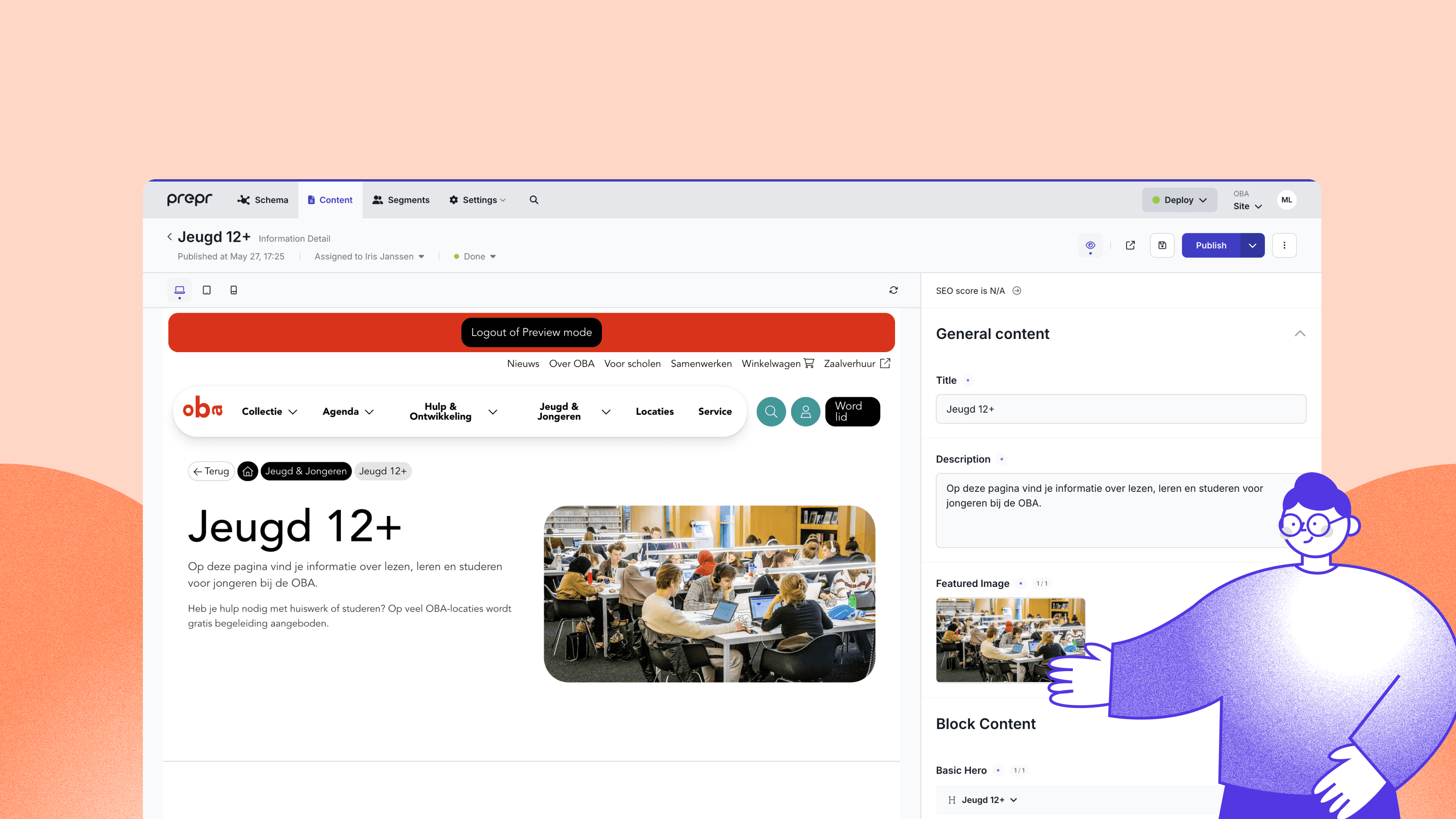Expand the Agenda menu
1456x819 pixels.
pos(348,411)
